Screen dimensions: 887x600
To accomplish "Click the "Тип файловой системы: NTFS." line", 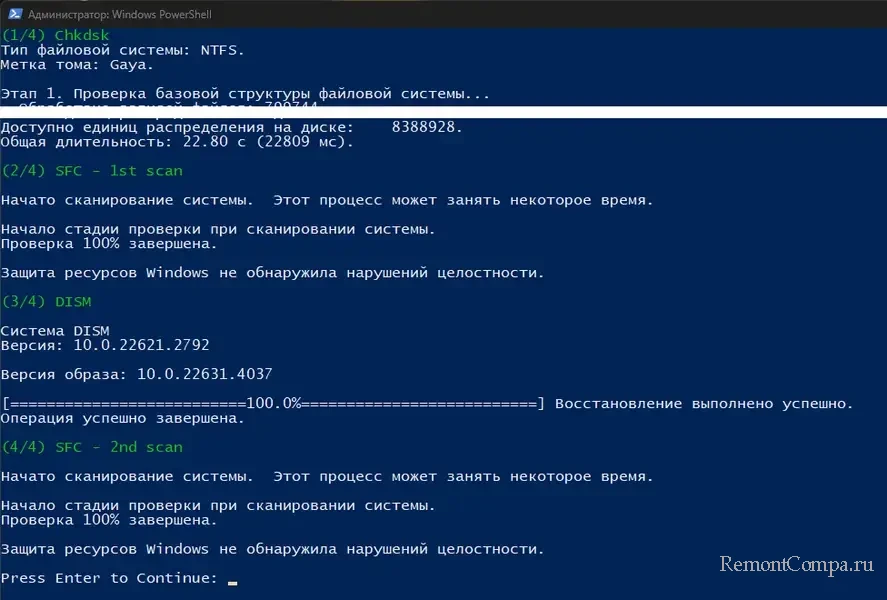I will pyautogui.click(x=122, y=50).
